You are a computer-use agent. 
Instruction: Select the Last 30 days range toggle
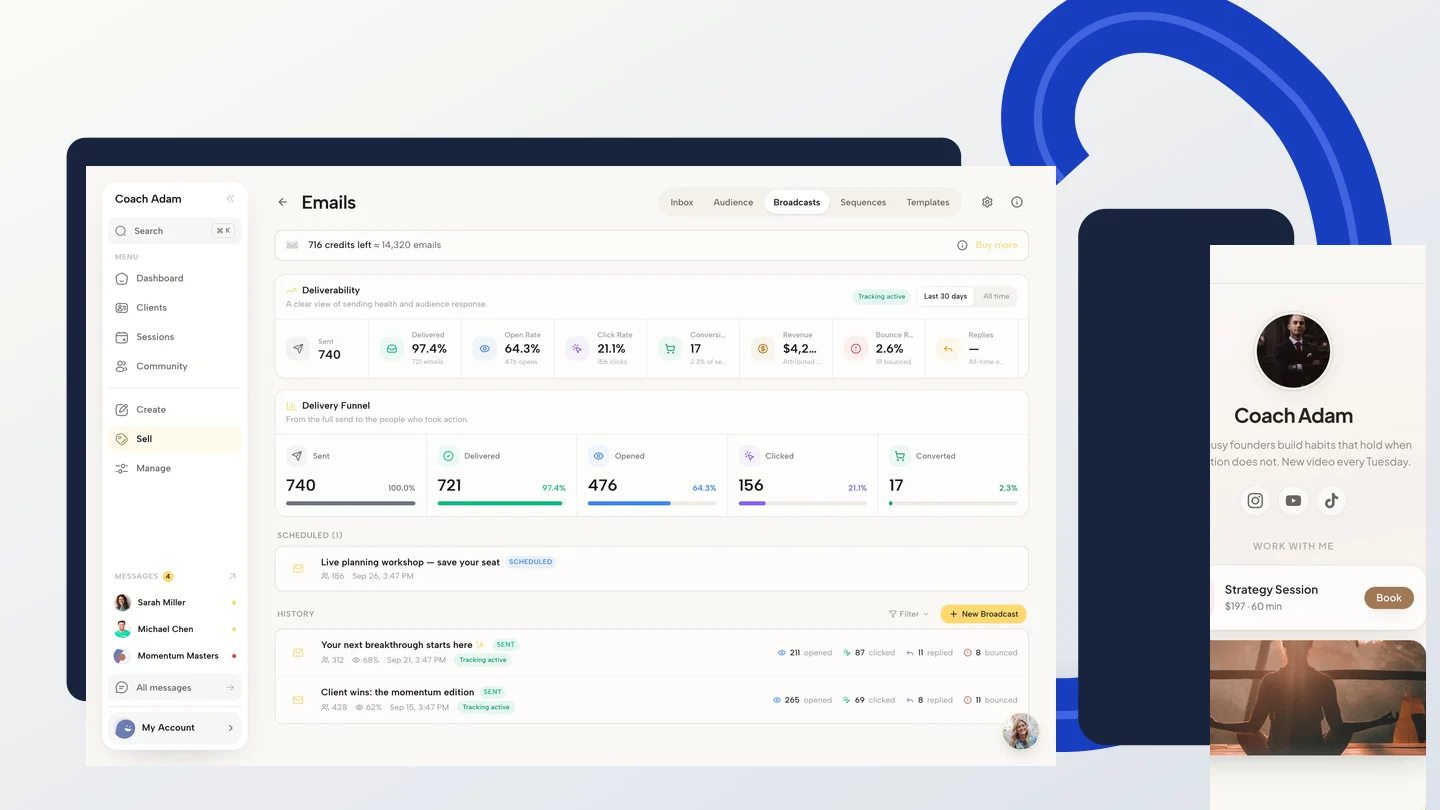click(x=945, y=296)
